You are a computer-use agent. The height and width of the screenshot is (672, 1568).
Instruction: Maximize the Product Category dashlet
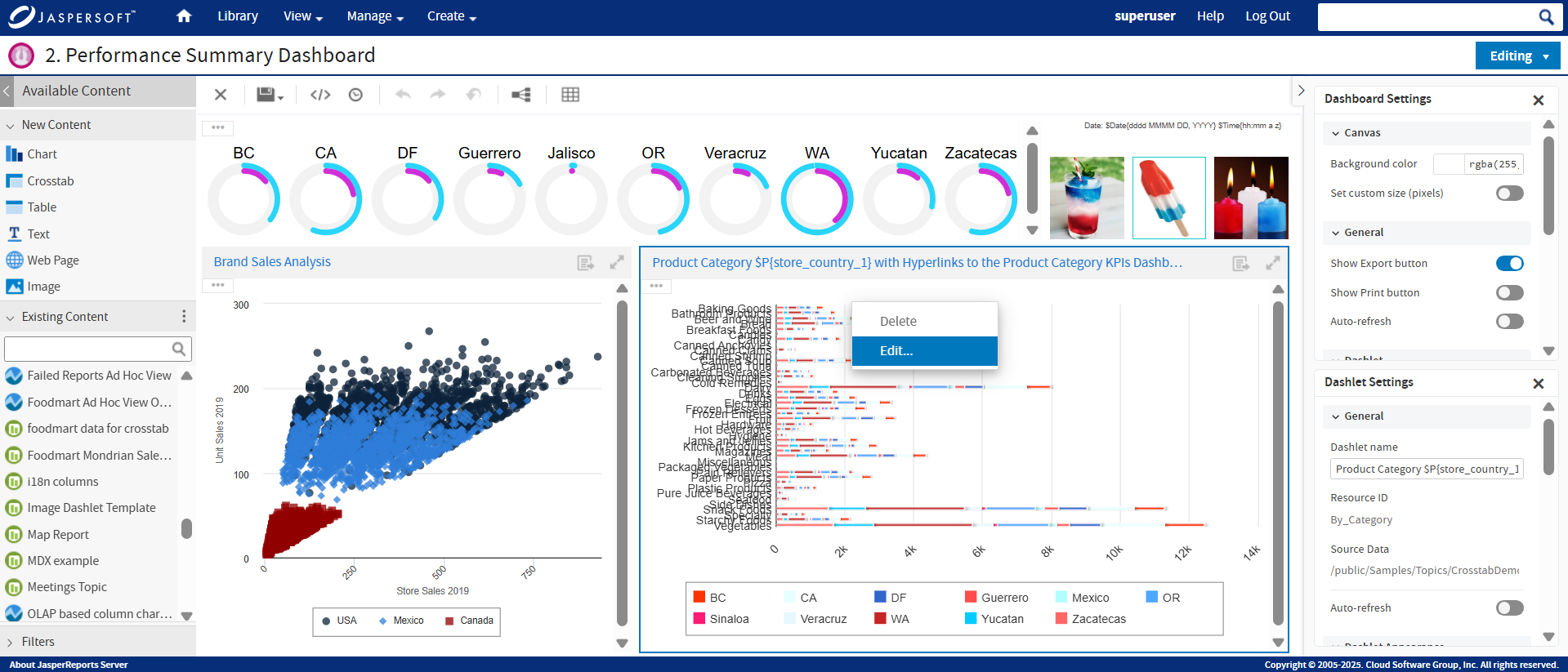point(1272,263)
